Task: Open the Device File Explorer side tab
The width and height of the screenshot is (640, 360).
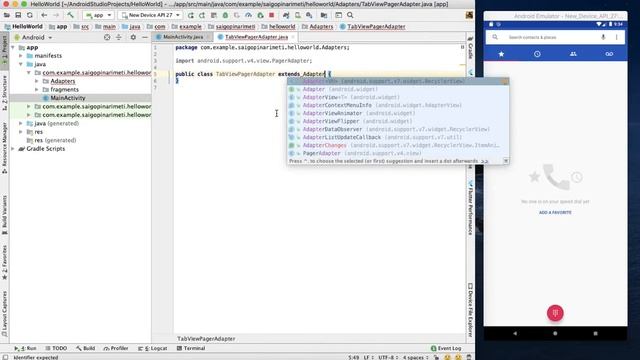Action: point(470,310)
